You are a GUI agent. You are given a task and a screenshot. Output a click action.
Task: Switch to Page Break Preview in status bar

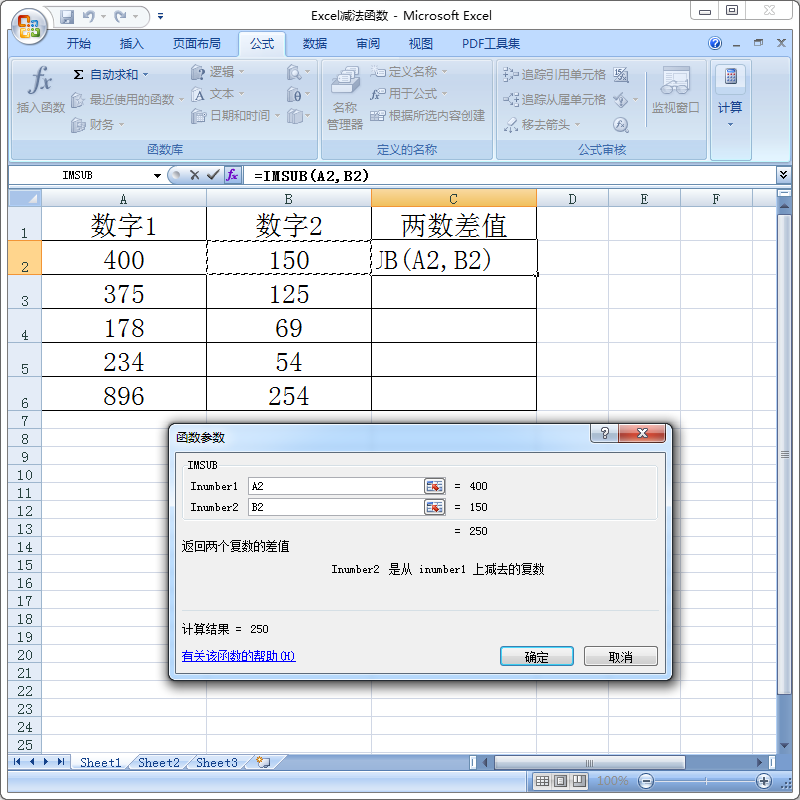(579, 781)
